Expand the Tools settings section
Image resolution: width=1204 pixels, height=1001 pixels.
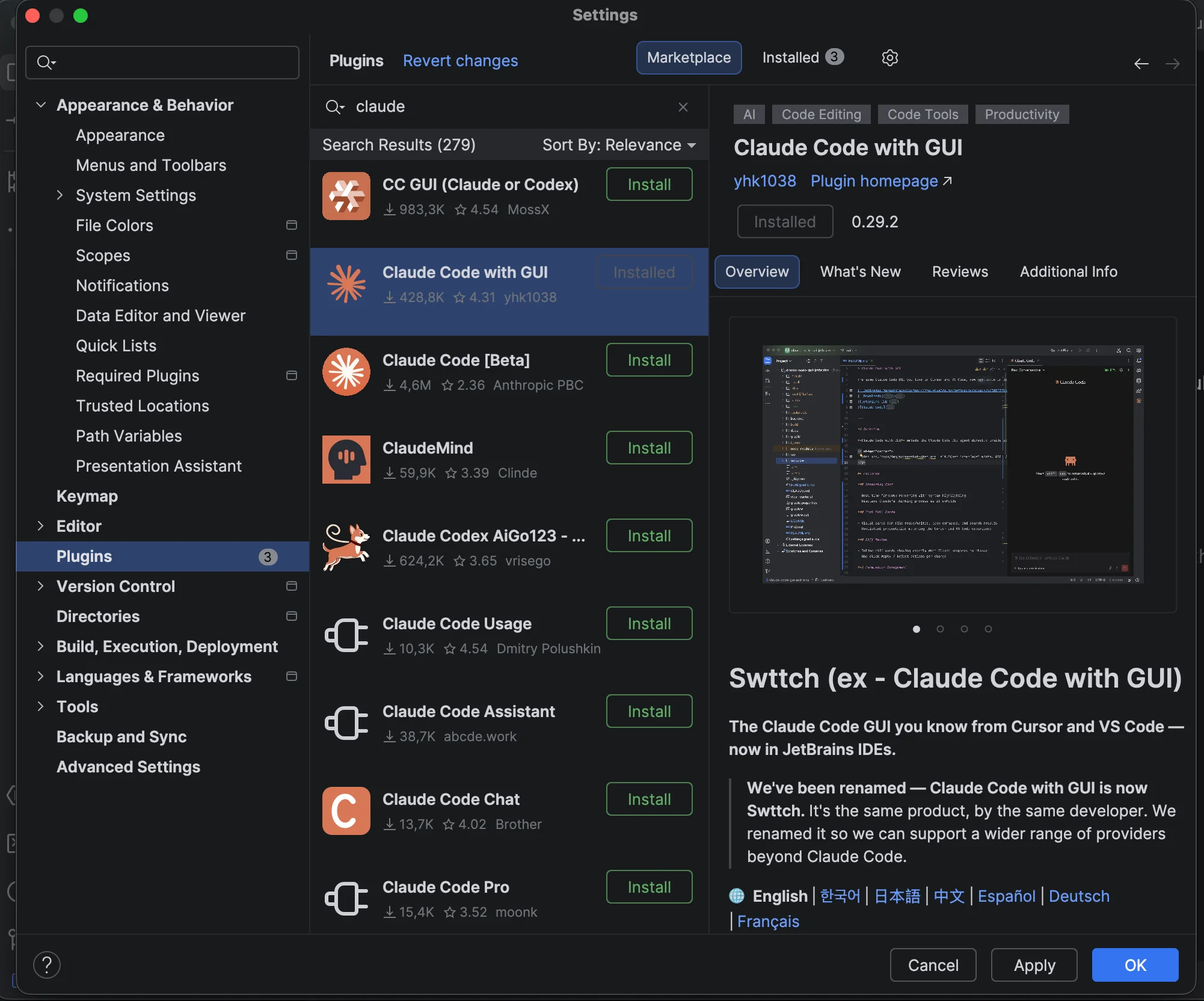(x=40, y=706)
